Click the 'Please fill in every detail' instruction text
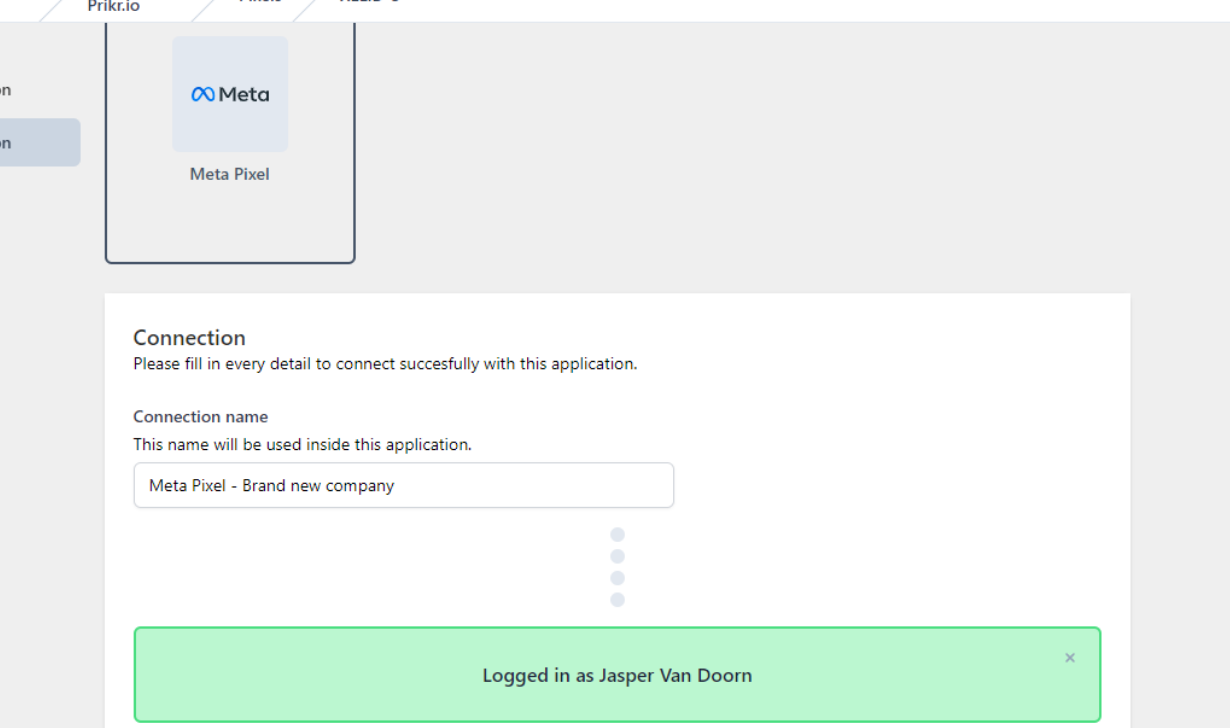Viewport: 1230px width, 728px height. pyautogui.click(x=385, y=364)
